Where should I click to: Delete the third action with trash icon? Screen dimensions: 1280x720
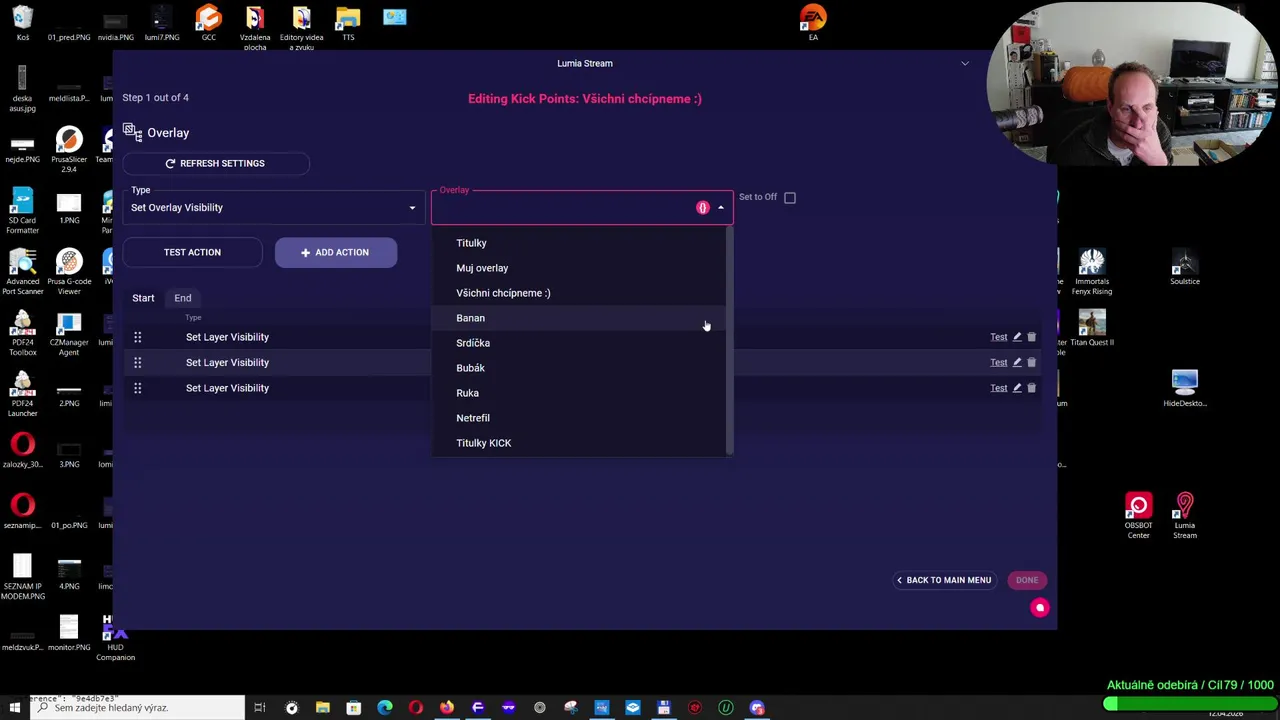[1032, 388]
